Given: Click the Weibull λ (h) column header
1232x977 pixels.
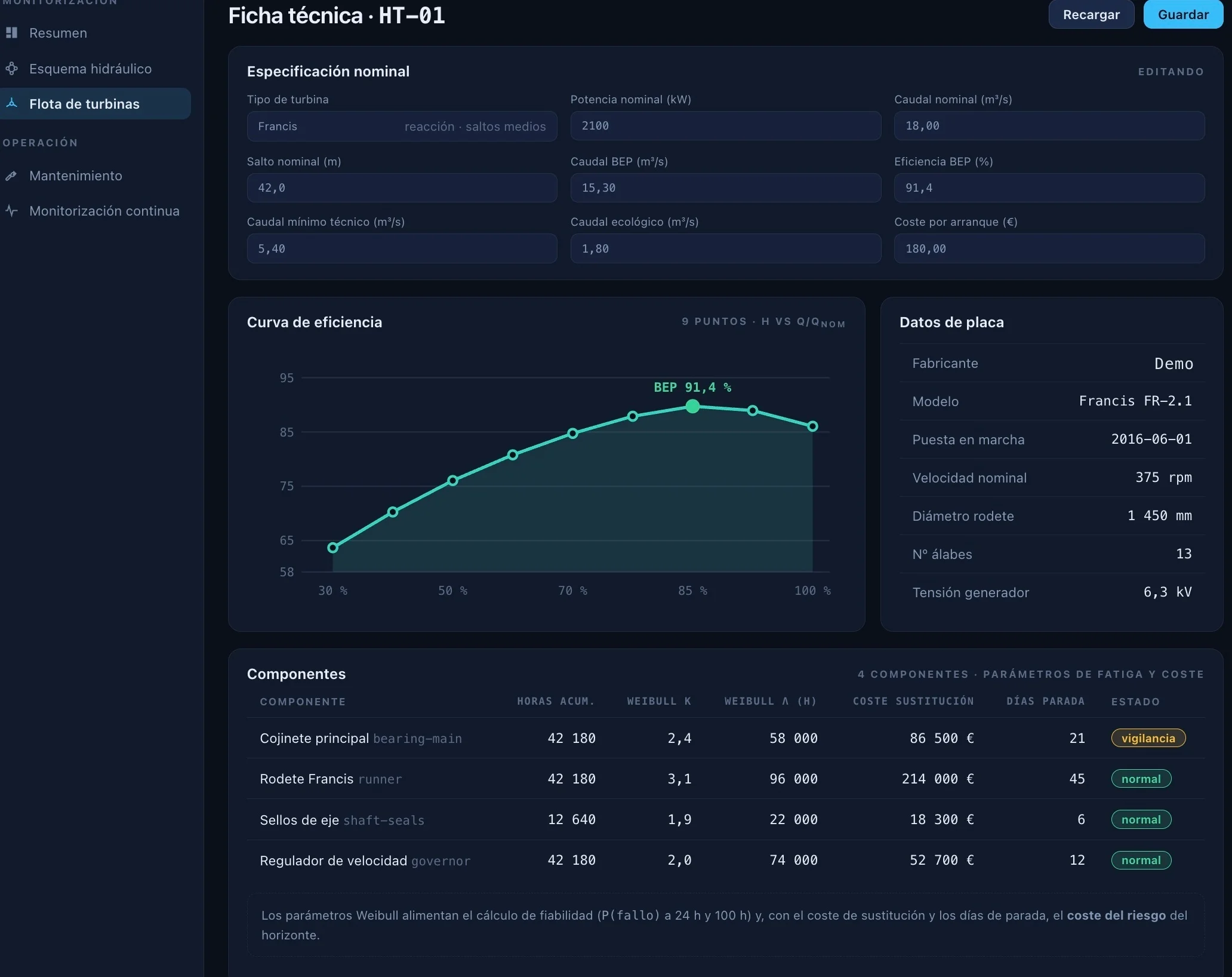Looking at the screenshot, I should tap(771, 701).
